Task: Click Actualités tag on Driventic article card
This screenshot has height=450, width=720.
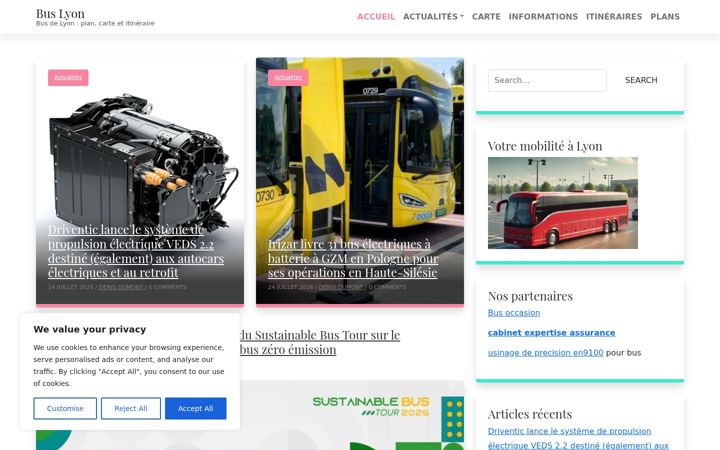Action: 68,78
